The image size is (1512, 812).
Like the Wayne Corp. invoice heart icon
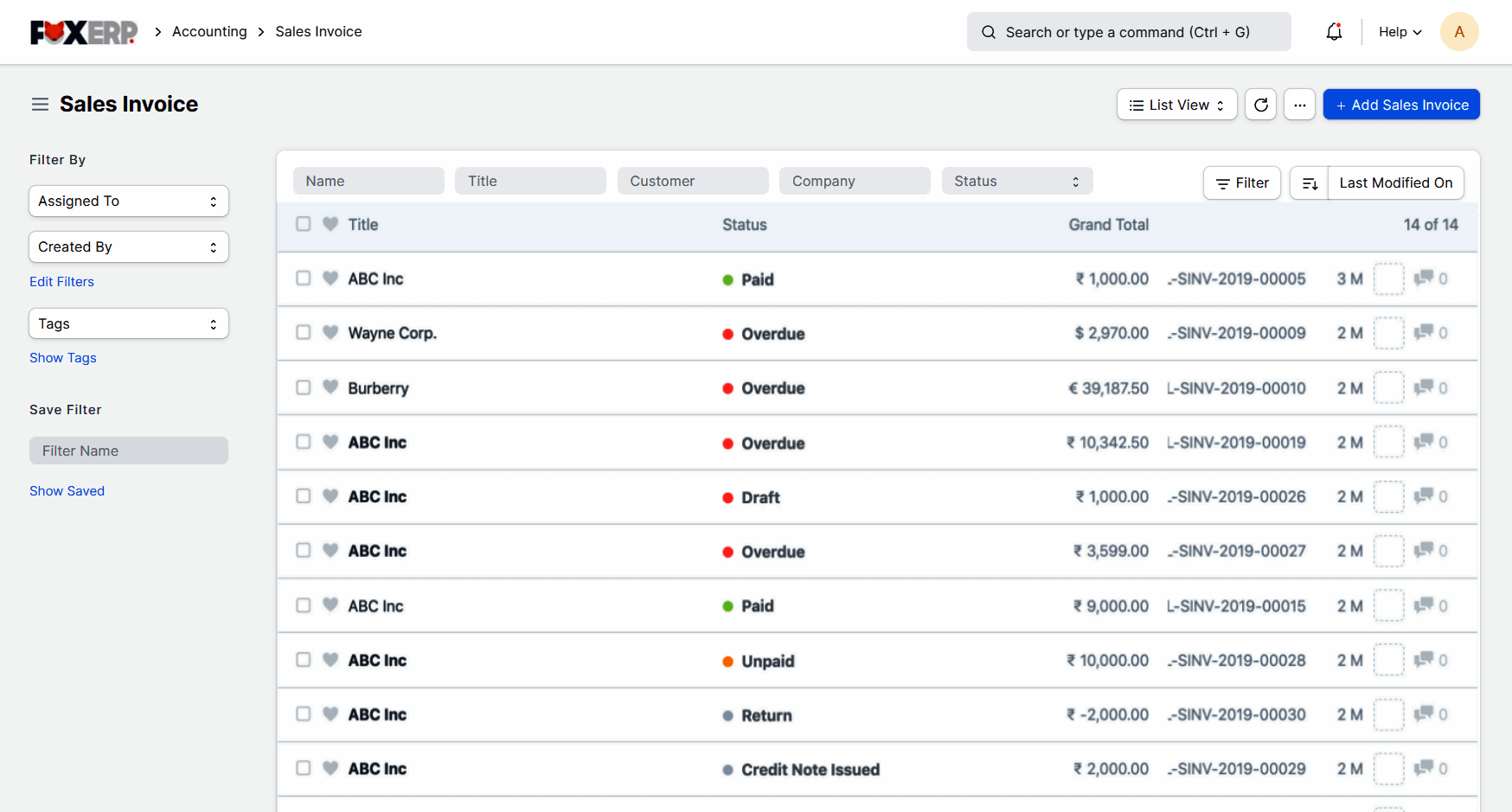[330, 332]
